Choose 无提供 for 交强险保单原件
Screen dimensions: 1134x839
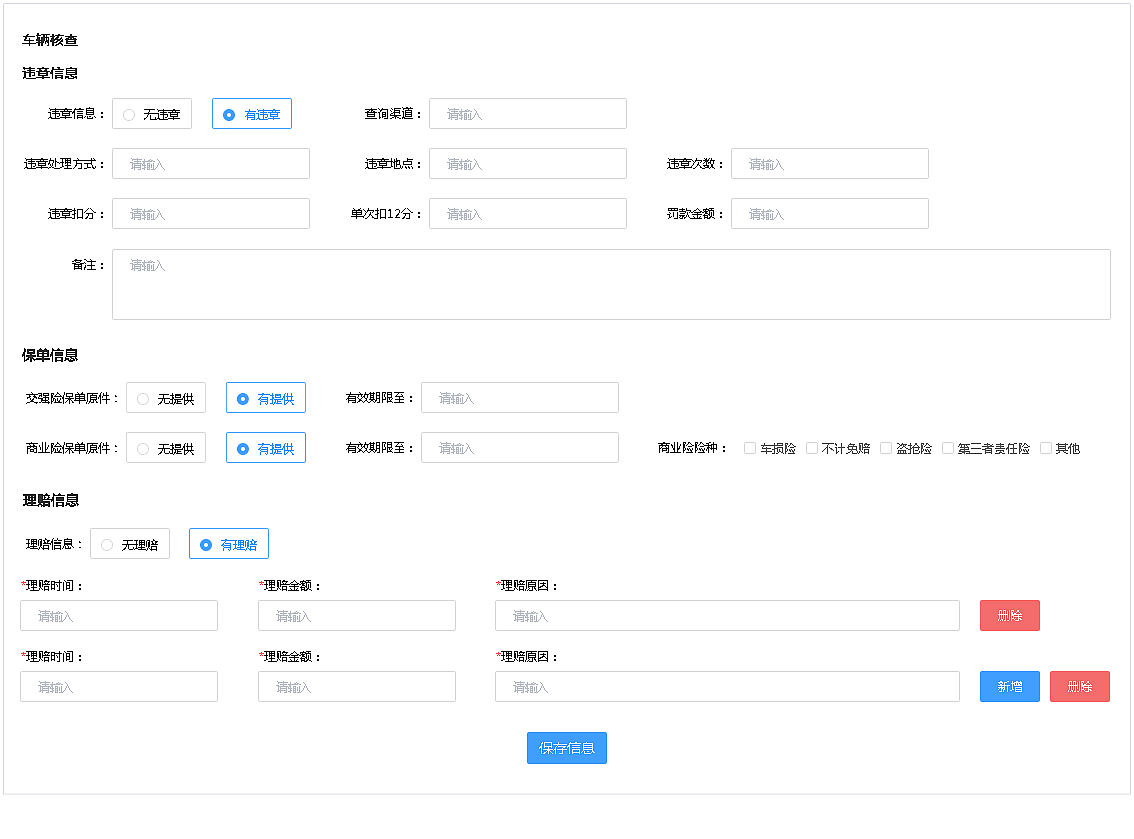pos(166,398)
